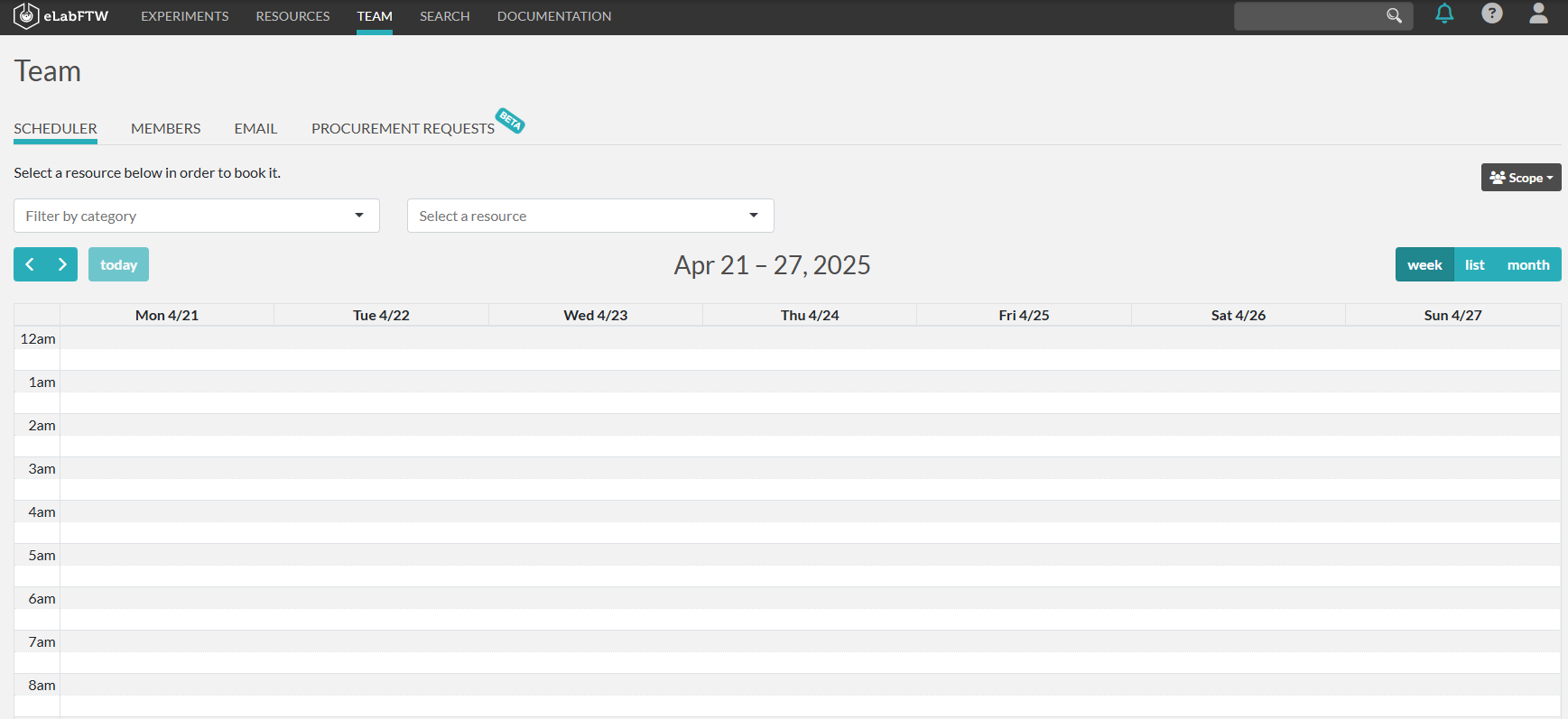Open the user profile menu
1568x719 pixels.
pyautogui.click(x=1538, y=14)
